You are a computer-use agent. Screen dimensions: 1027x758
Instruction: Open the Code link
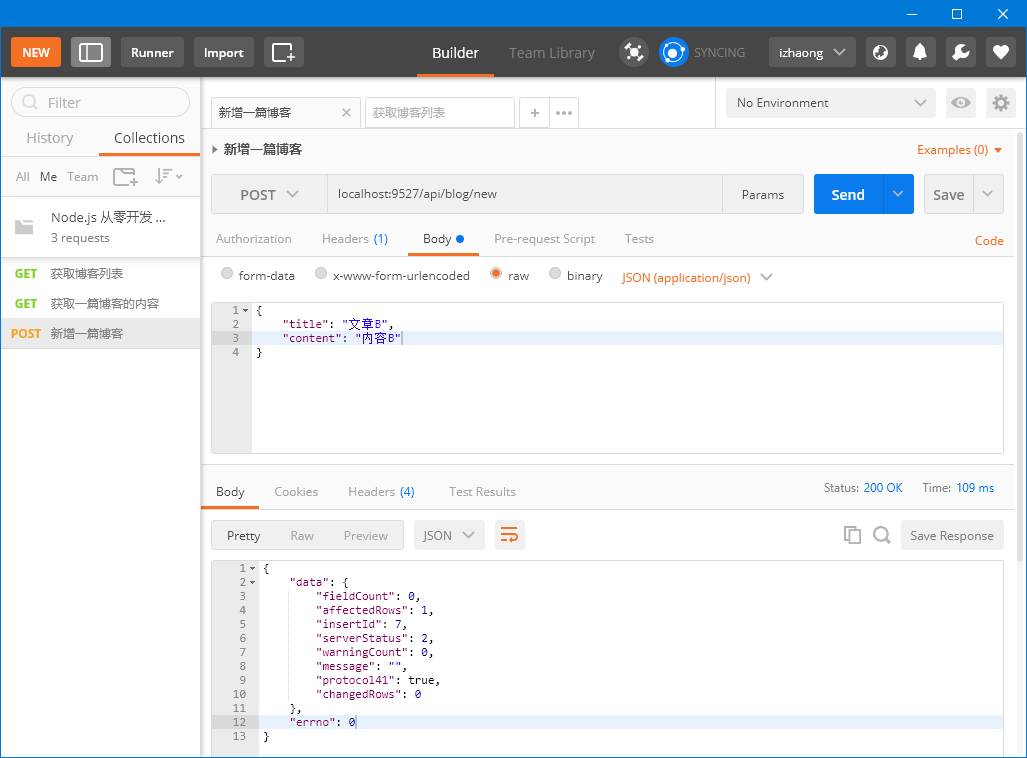click(x=989, y=240)
